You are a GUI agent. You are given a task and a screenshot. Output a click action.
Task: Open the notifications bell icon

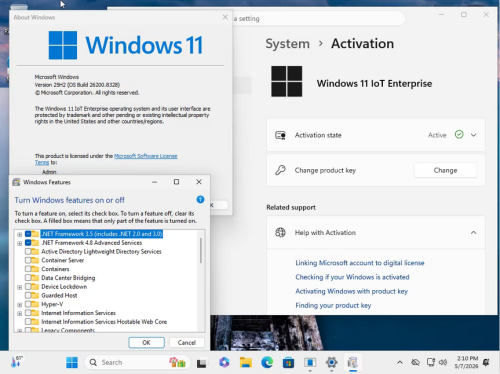486,362
